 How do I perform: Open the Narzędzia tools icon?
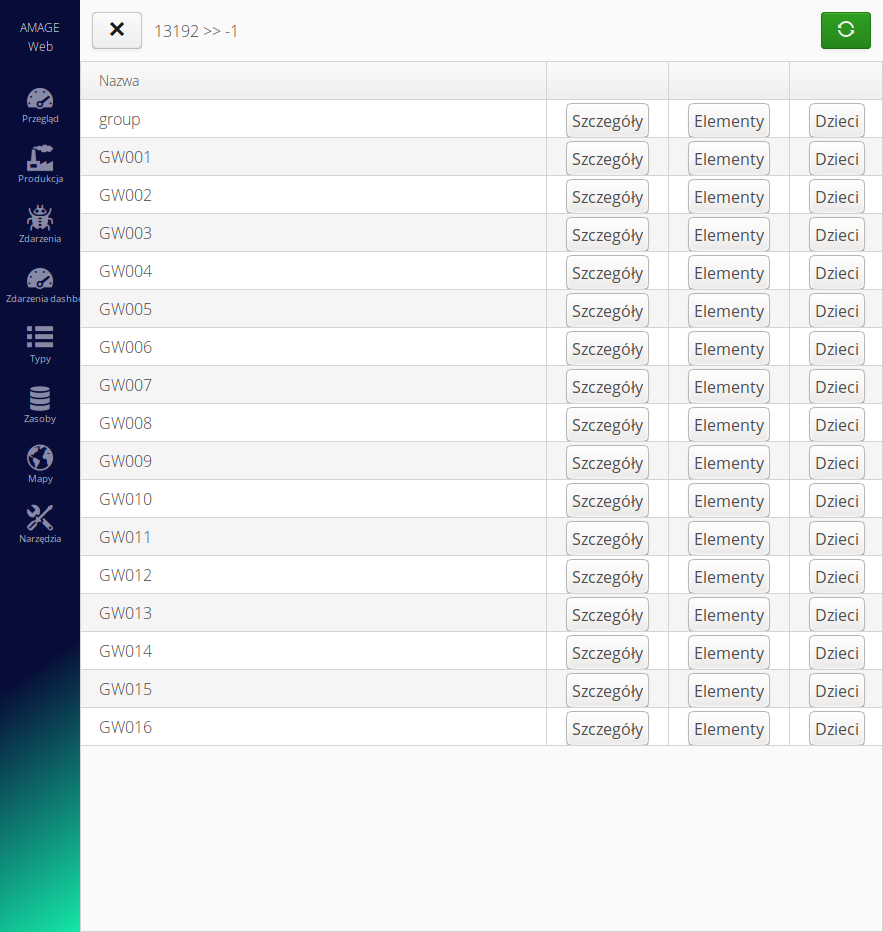point(40,519)
